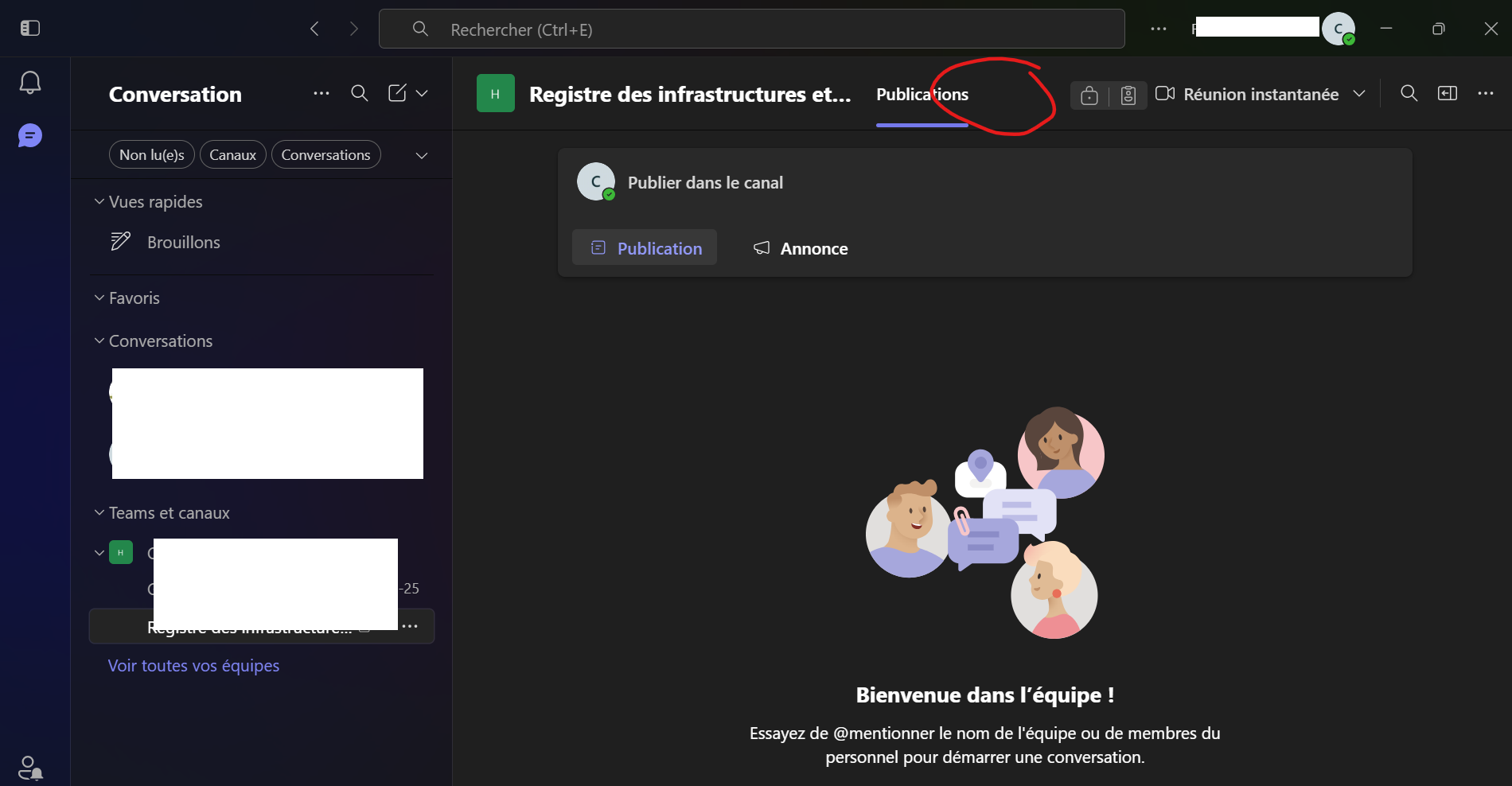Start a new message with compose icon
This screenshot has width=1512, height=786.
[397, 94]
